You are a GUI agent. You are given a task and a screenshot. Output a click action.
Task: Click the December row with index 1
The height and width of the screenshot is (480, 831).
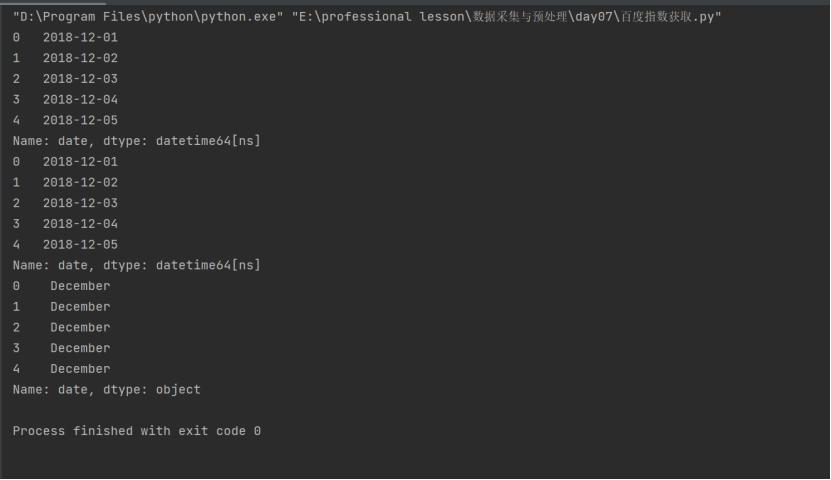(61, 307)
